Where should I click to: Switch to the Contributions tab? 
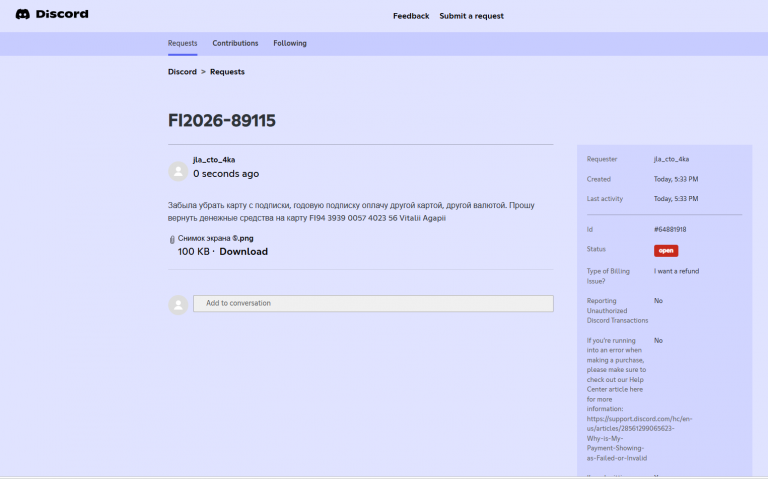tap(235, 44)
